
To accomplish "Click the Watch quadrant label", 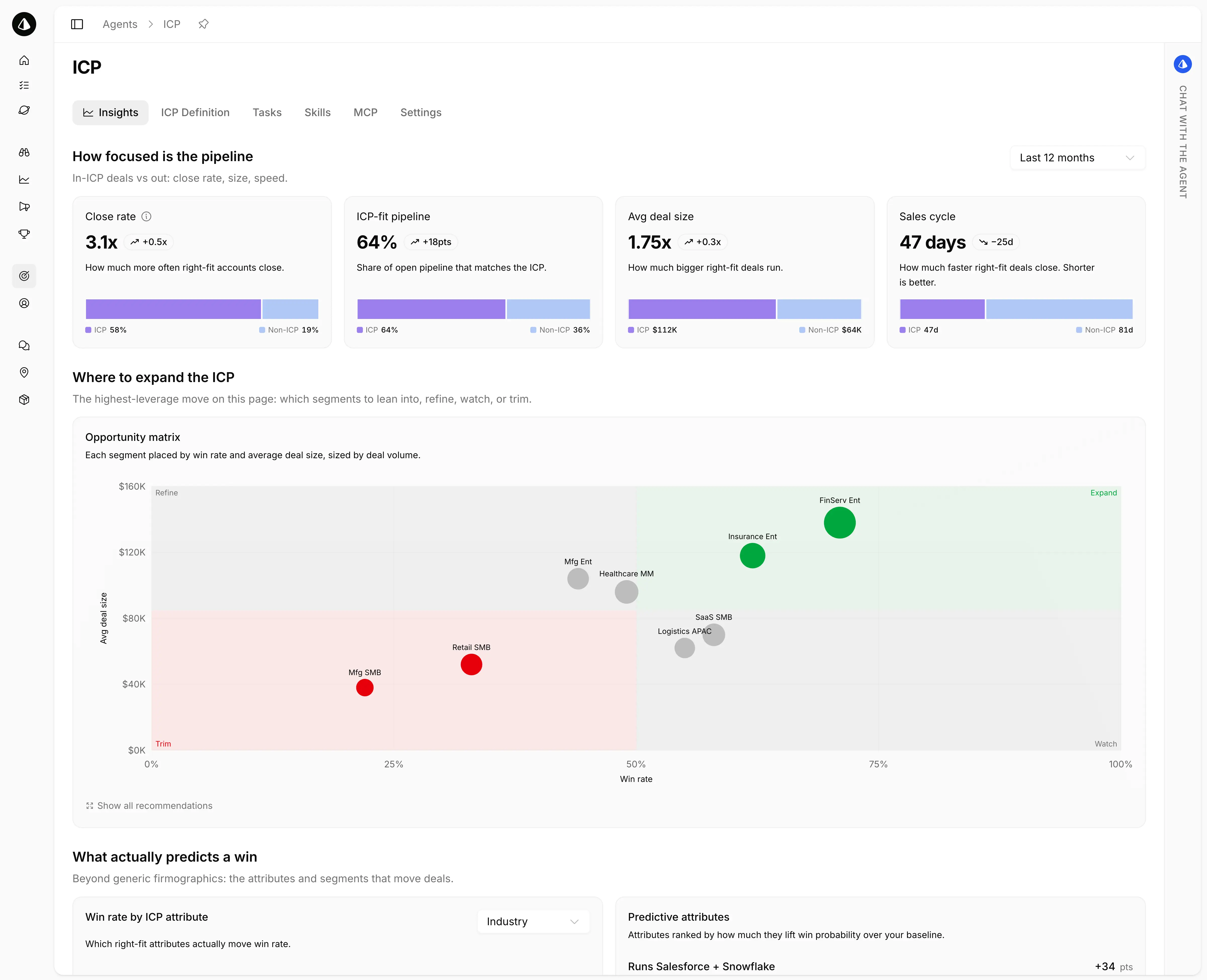I will pyautogui.click(x=1106, y=744).
